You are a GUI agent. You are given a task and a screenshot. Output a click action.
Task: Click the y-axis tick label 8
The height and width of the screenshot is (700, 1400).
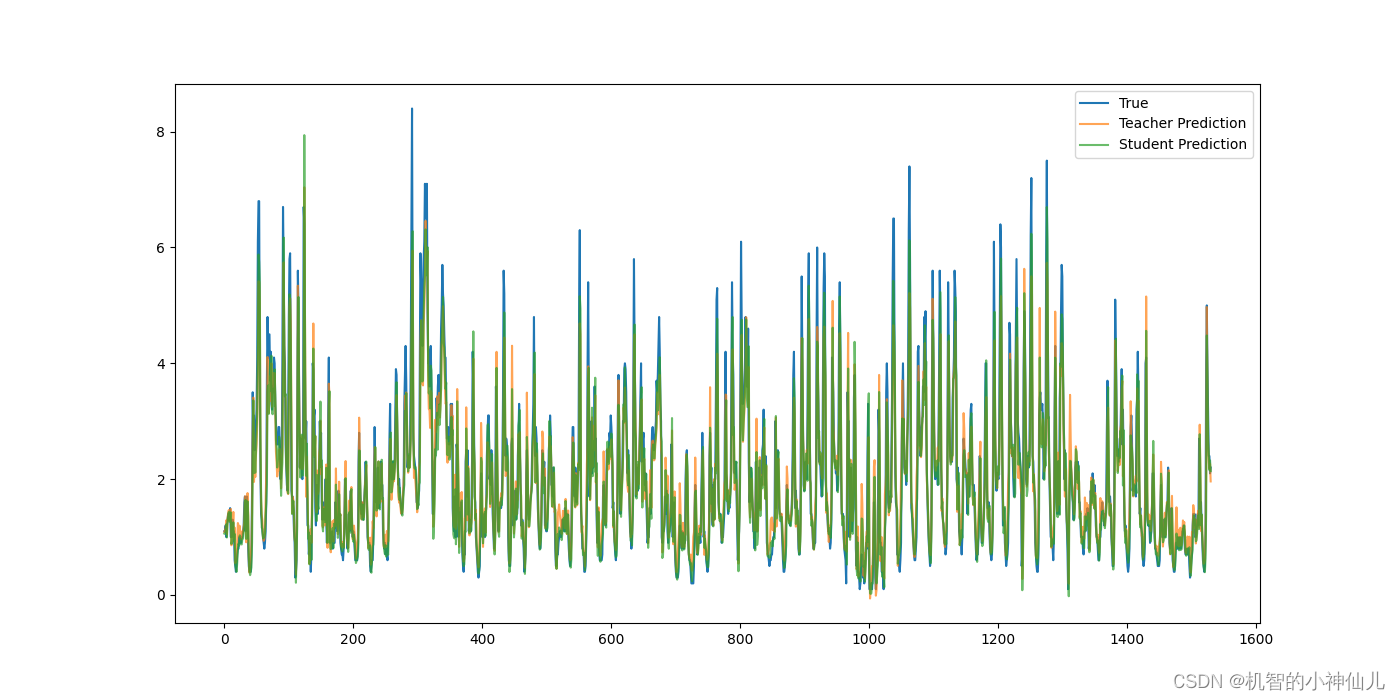coord(160,132)
